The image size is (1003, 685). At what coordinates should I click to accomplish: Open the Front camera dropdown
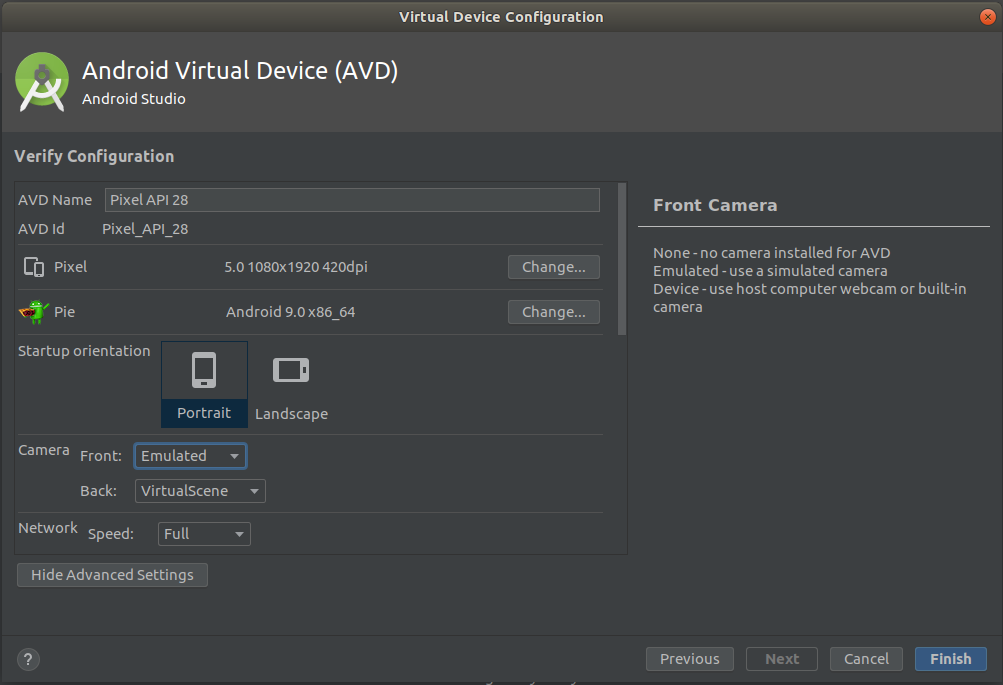[190, 455]
